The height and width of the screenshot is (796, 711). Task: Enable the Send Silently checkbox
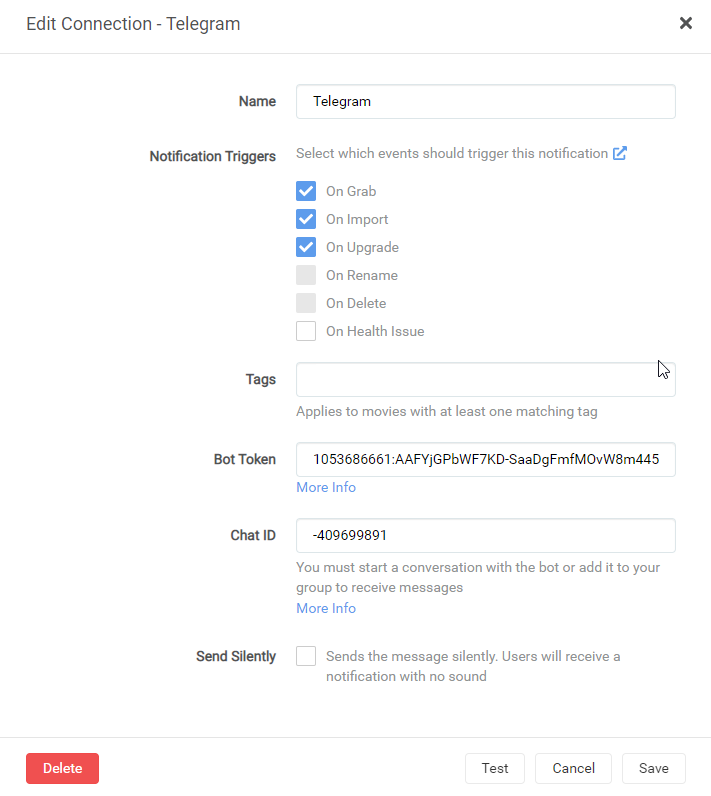click(x=306, y=656)
